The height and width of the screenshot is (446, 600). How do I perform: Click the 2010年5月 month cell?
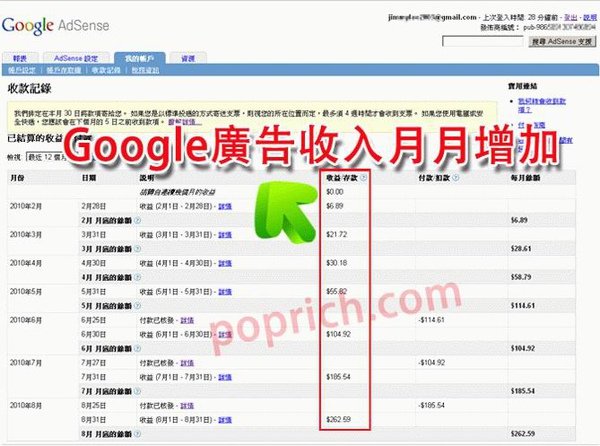26,292
